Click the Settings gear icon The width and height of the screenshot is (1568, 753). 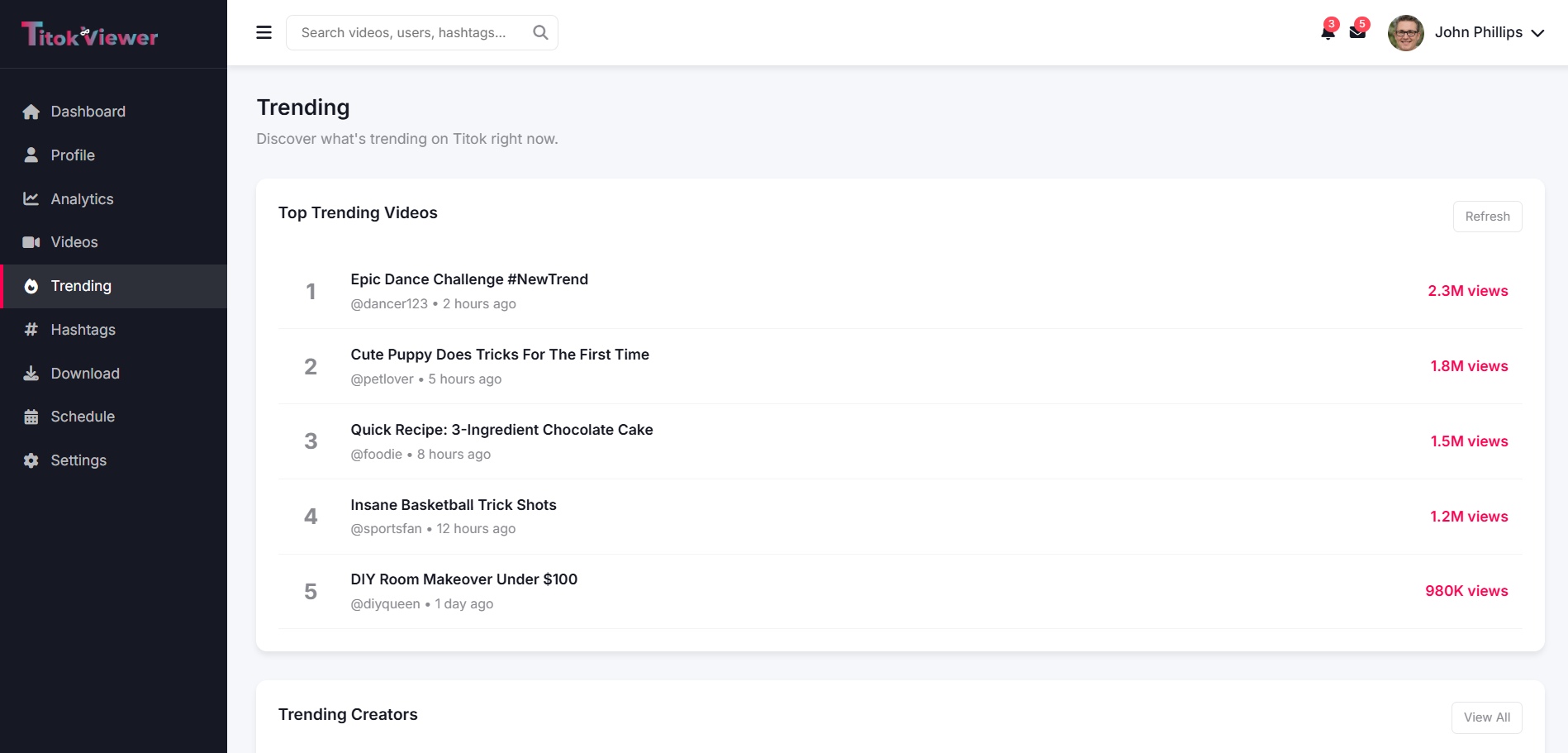click(31, 460)
